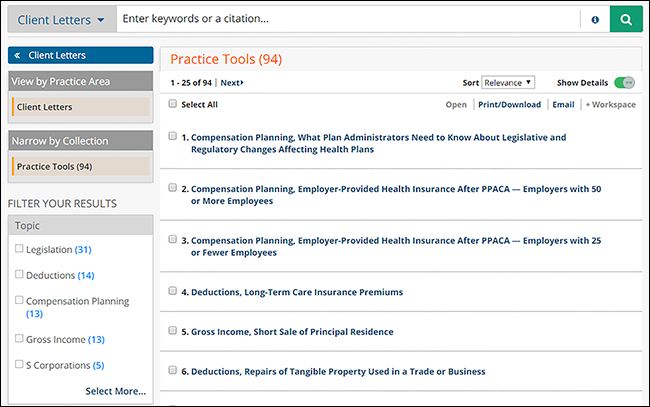
Task: Click the keyword or citation search field
Action: pos(345,19)
